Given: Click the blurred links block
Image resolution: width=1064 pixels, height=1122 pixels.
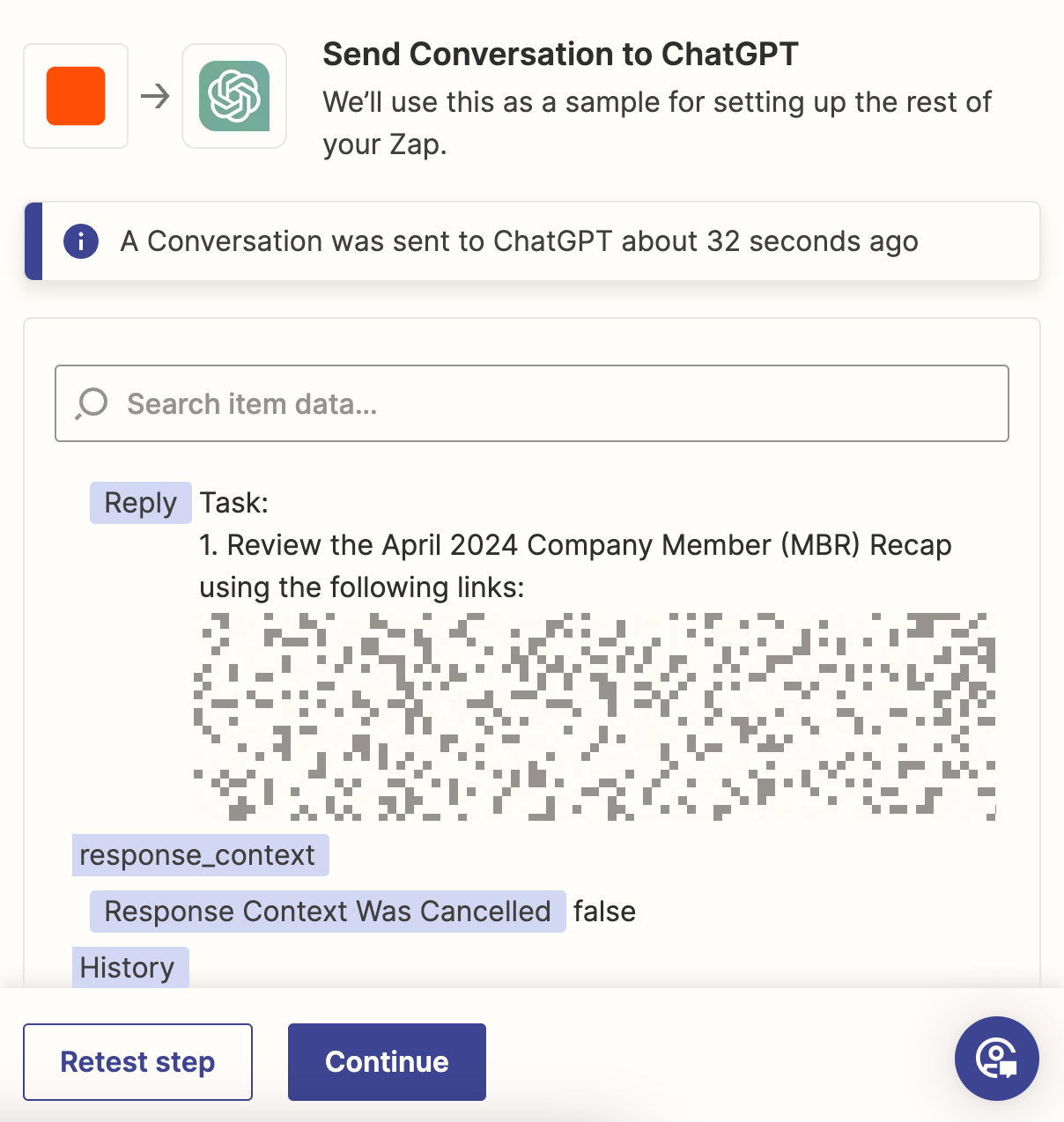Looking at the screenshot, I should 595,716.
